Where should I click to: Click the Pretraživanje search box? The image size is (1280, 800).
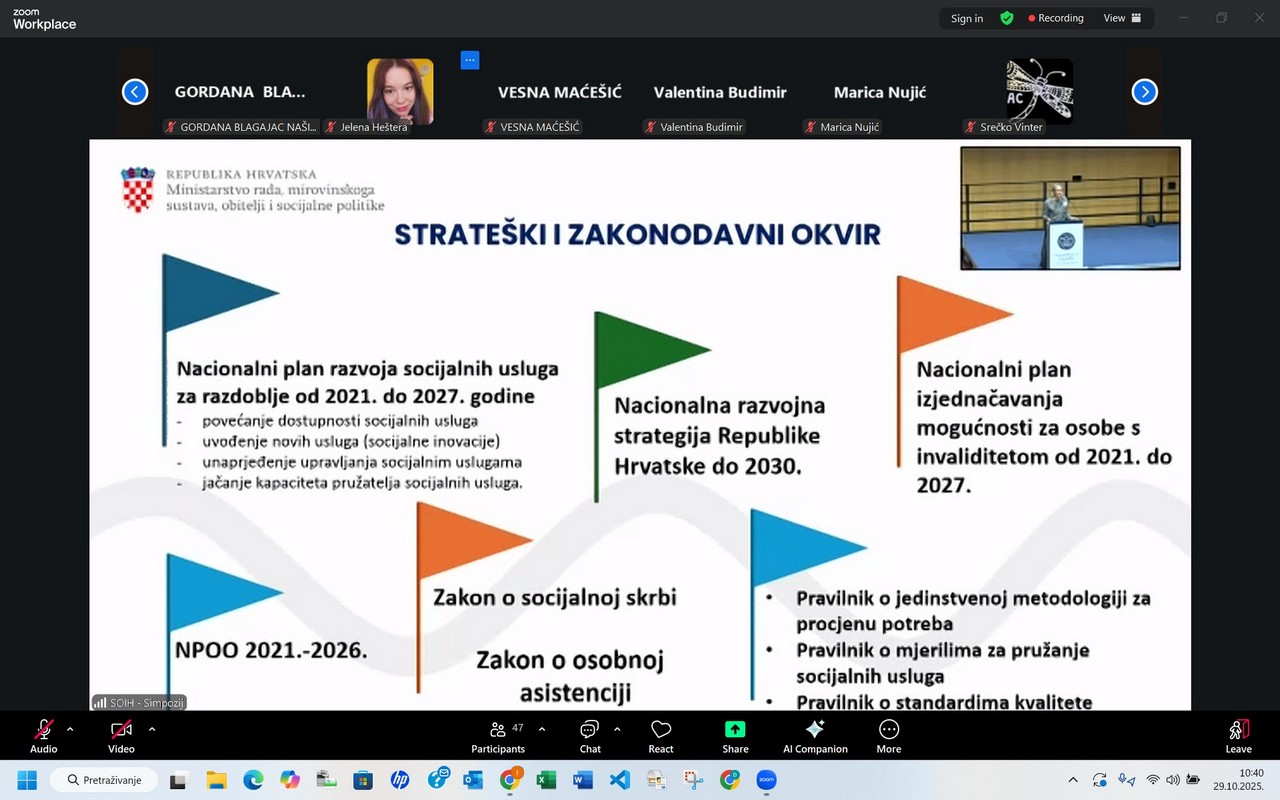(x=104, y=779)
